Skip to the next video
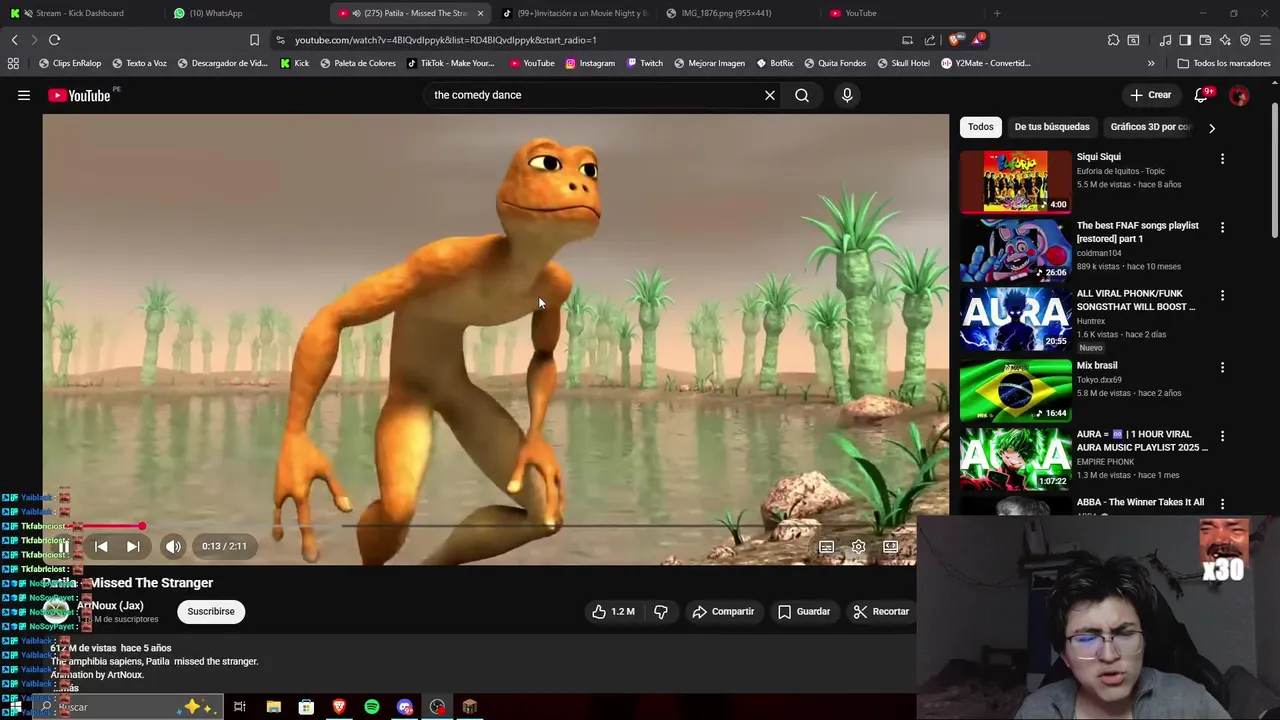Screen dimensions: 1280x720 coord(133,546)
